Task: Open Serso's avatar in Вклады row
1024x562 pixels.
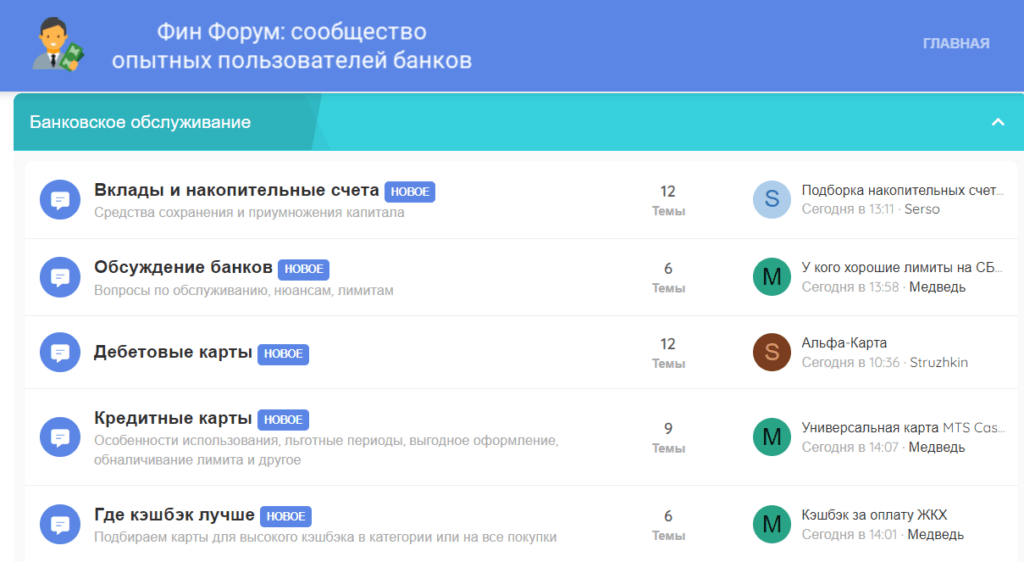Action: 771,200
